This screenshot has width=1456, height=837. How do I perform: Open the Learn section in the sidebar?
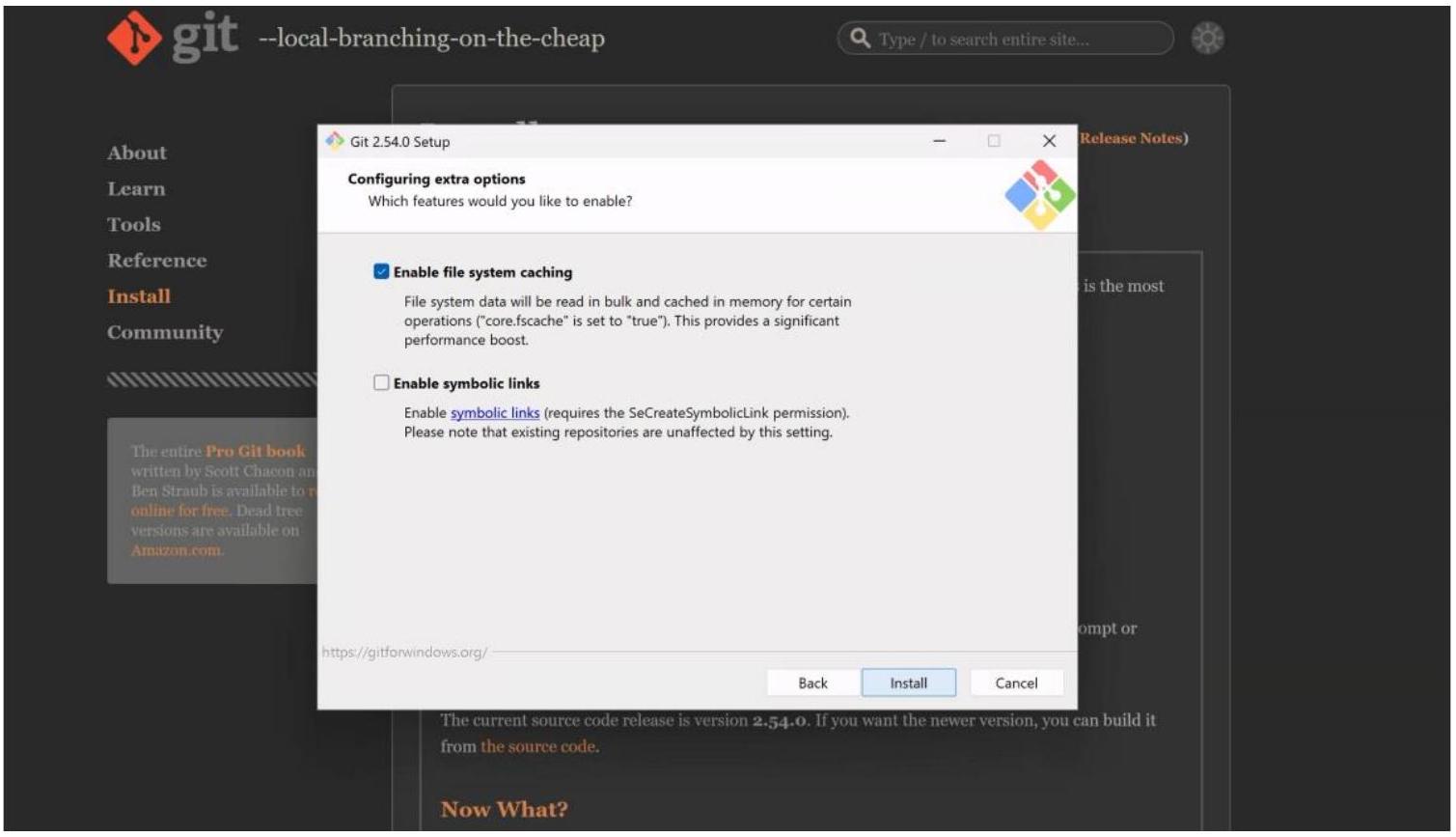click(136, 189)
